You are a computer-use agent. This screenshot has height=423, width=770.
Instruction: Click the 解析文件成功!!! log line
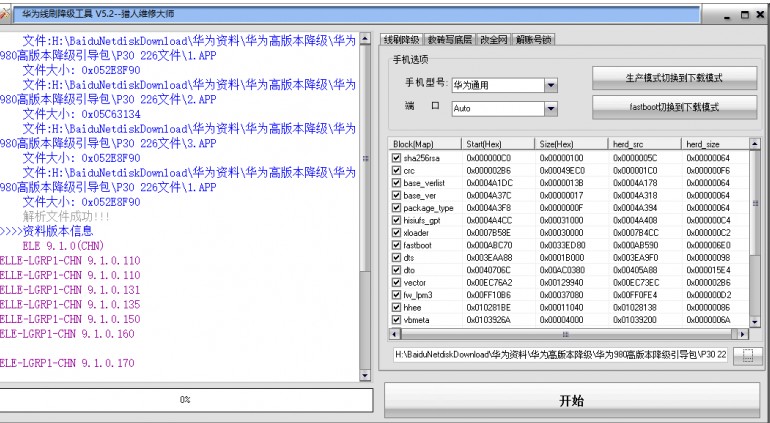(x=66, y=217)
